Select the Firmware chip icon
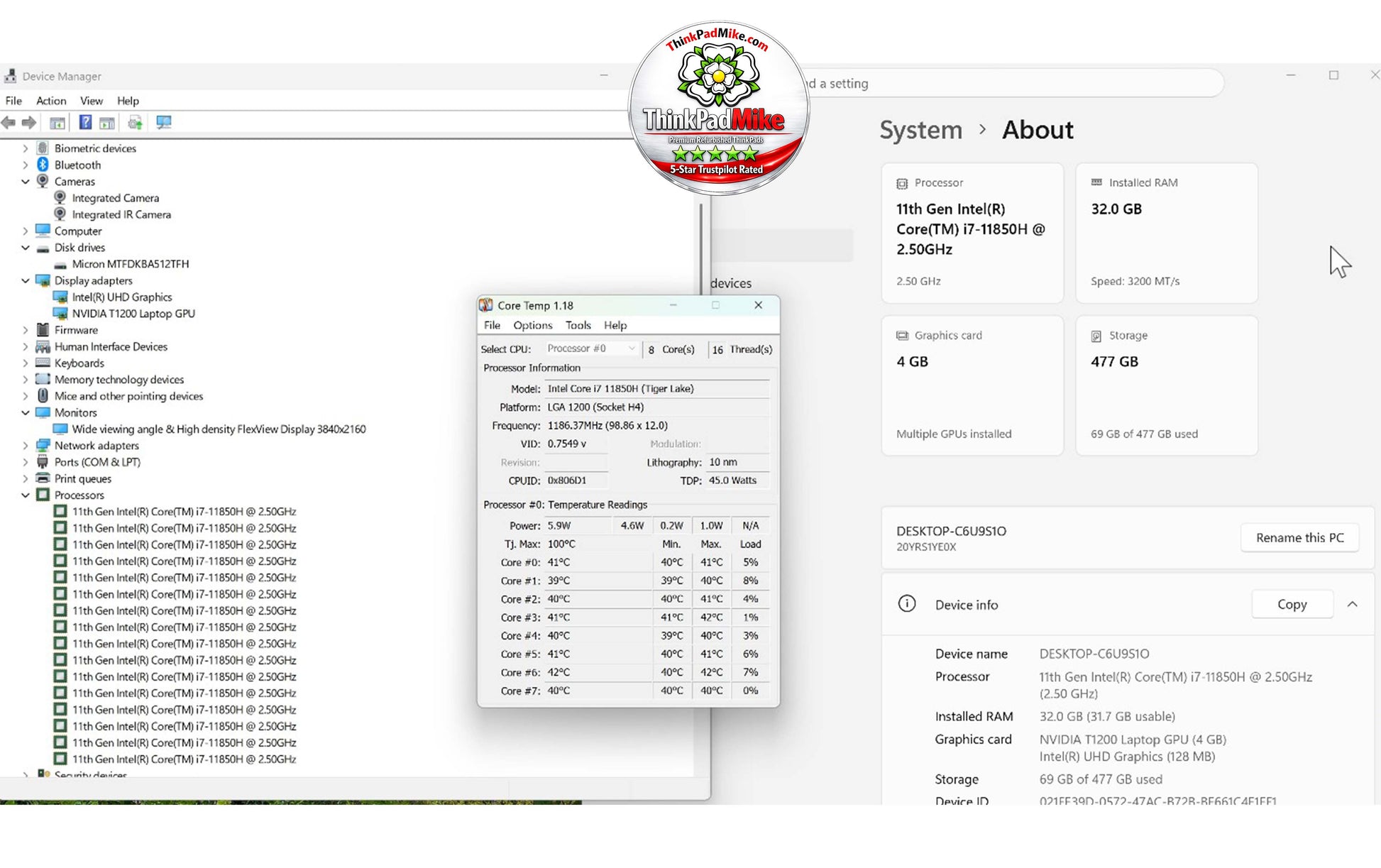This screenshot has width=1381, height=868. tap(43, 330)
